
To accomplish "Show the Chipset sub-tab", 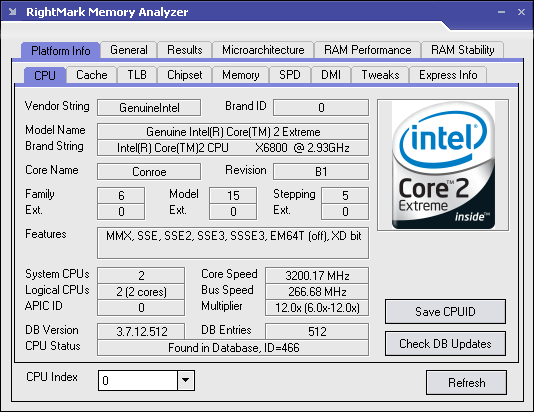I will click(185, 75).
